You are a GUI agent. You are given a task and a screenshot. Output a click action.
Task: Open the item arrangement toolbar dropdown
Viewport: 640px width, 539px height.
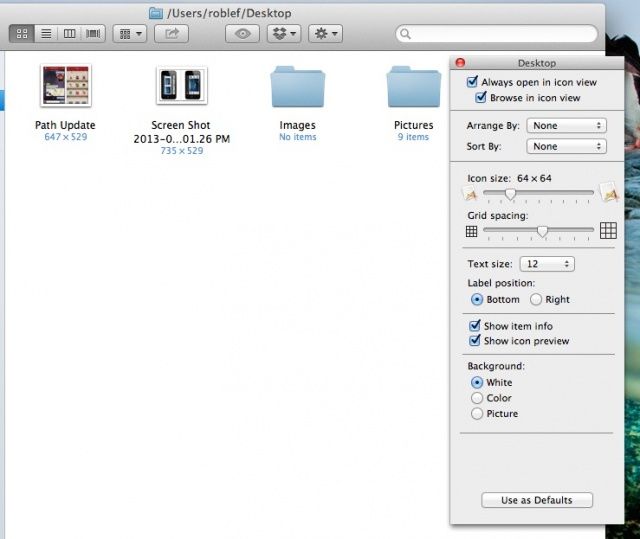[x=129, y=34]
